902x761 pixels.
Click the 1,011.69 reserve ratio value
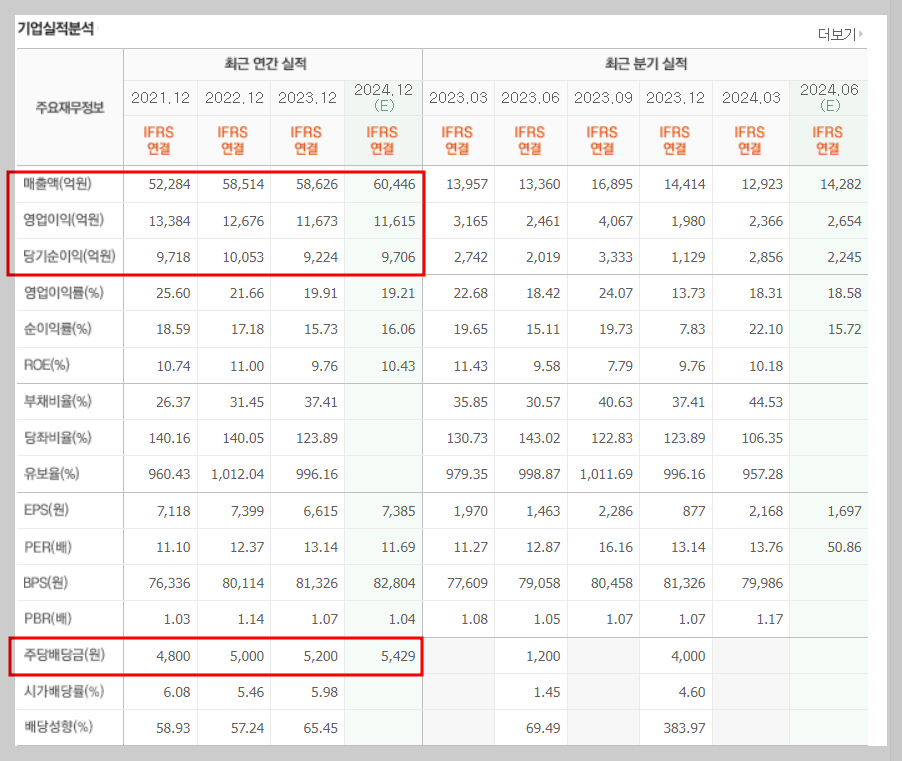tap(606, 475)
